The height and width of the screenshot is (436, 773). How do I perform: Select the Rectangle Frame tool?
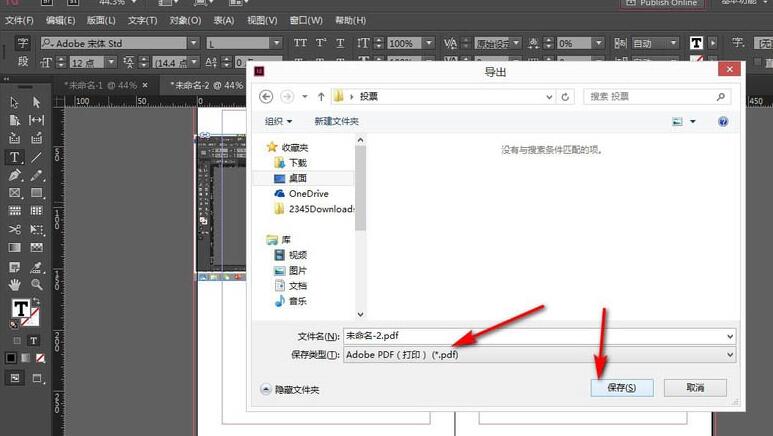(x=14, y=193)
